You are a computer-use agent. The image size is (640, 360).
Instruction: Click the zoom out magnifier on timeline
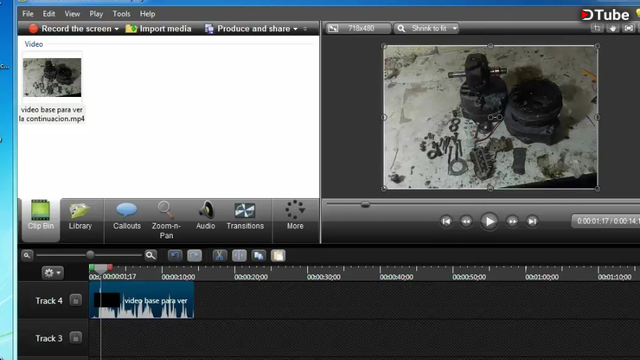click(27, 256)
